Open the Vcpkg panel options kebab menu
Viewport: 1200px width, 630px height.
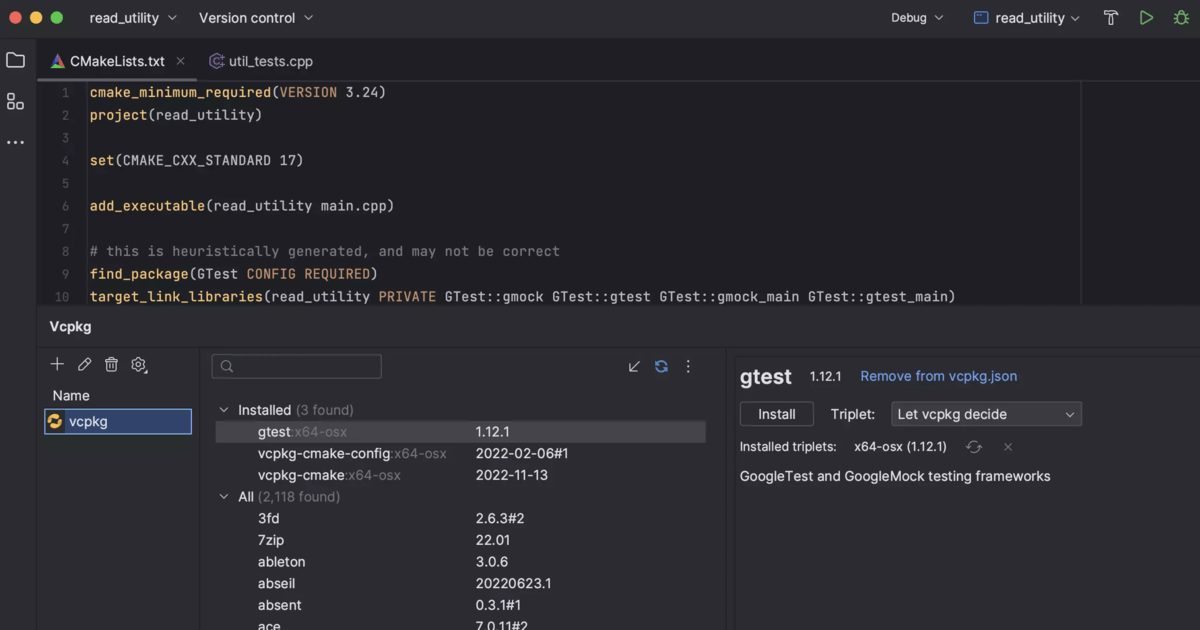click(x=688, y=366)
